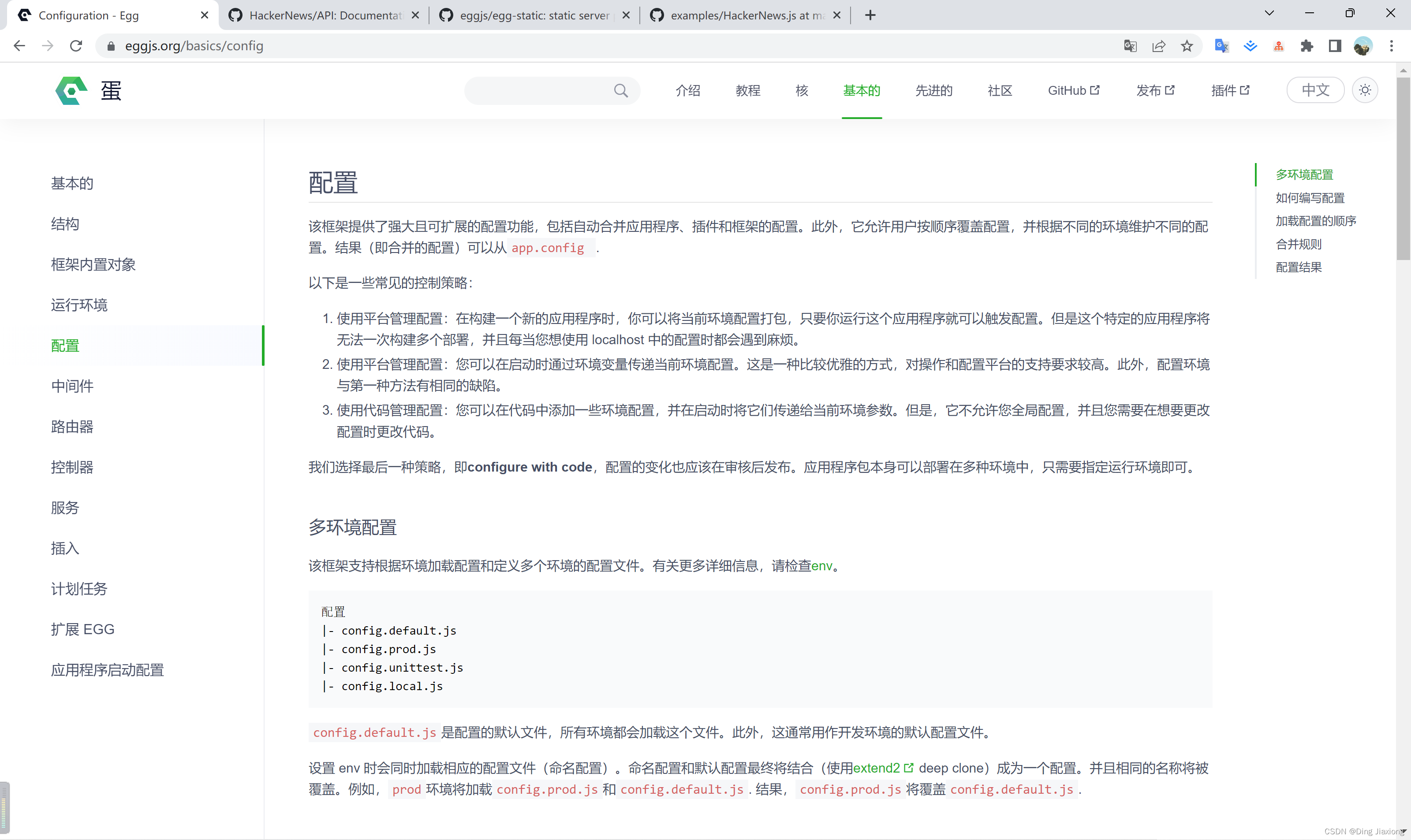Bookmark this page with the star icon
Image resolution: width=1411 pixels, height=840 pixels.
1187,46
